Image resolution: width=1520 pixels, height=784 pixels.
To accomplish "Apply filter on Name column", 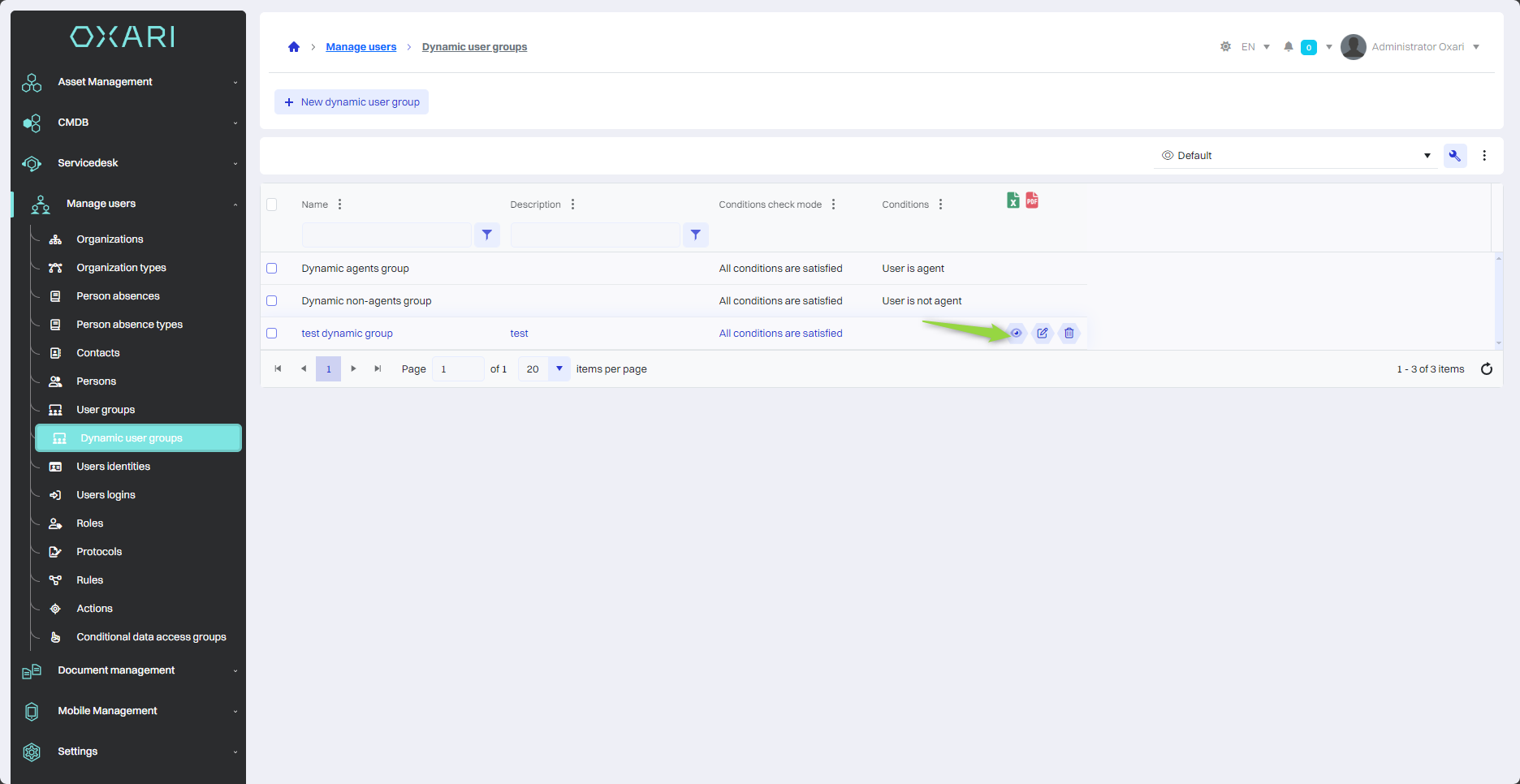I will (x=486, y=235).
